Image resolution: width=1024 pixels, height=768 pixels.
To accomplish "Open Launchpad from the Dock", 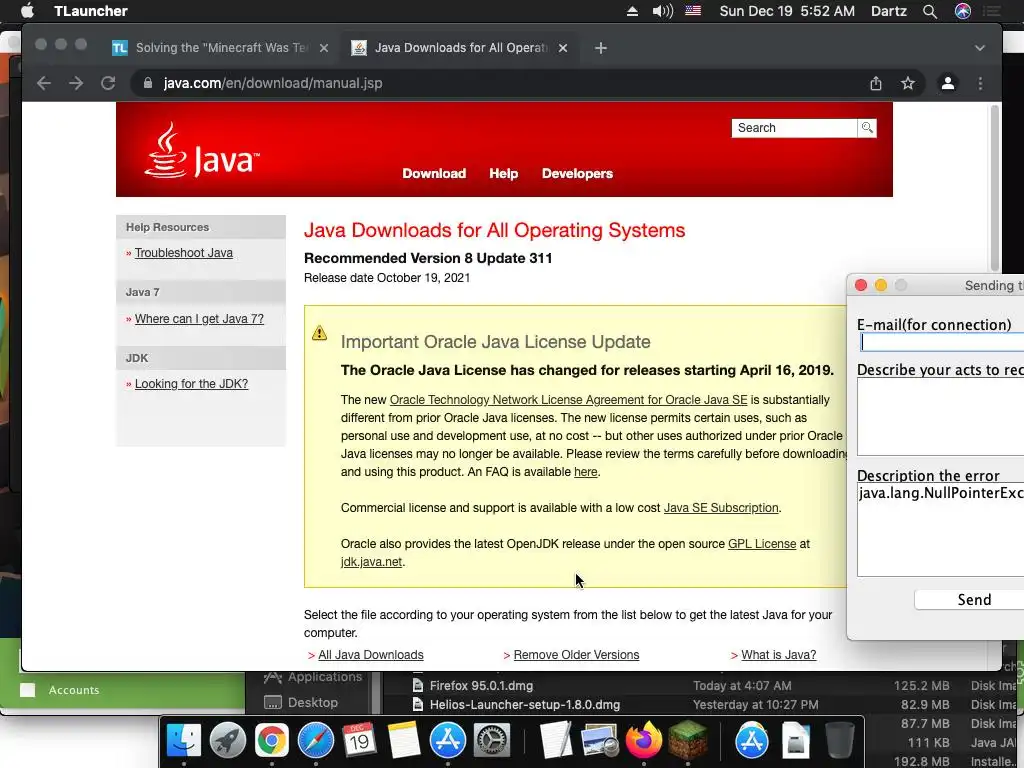I will (228, 740).
